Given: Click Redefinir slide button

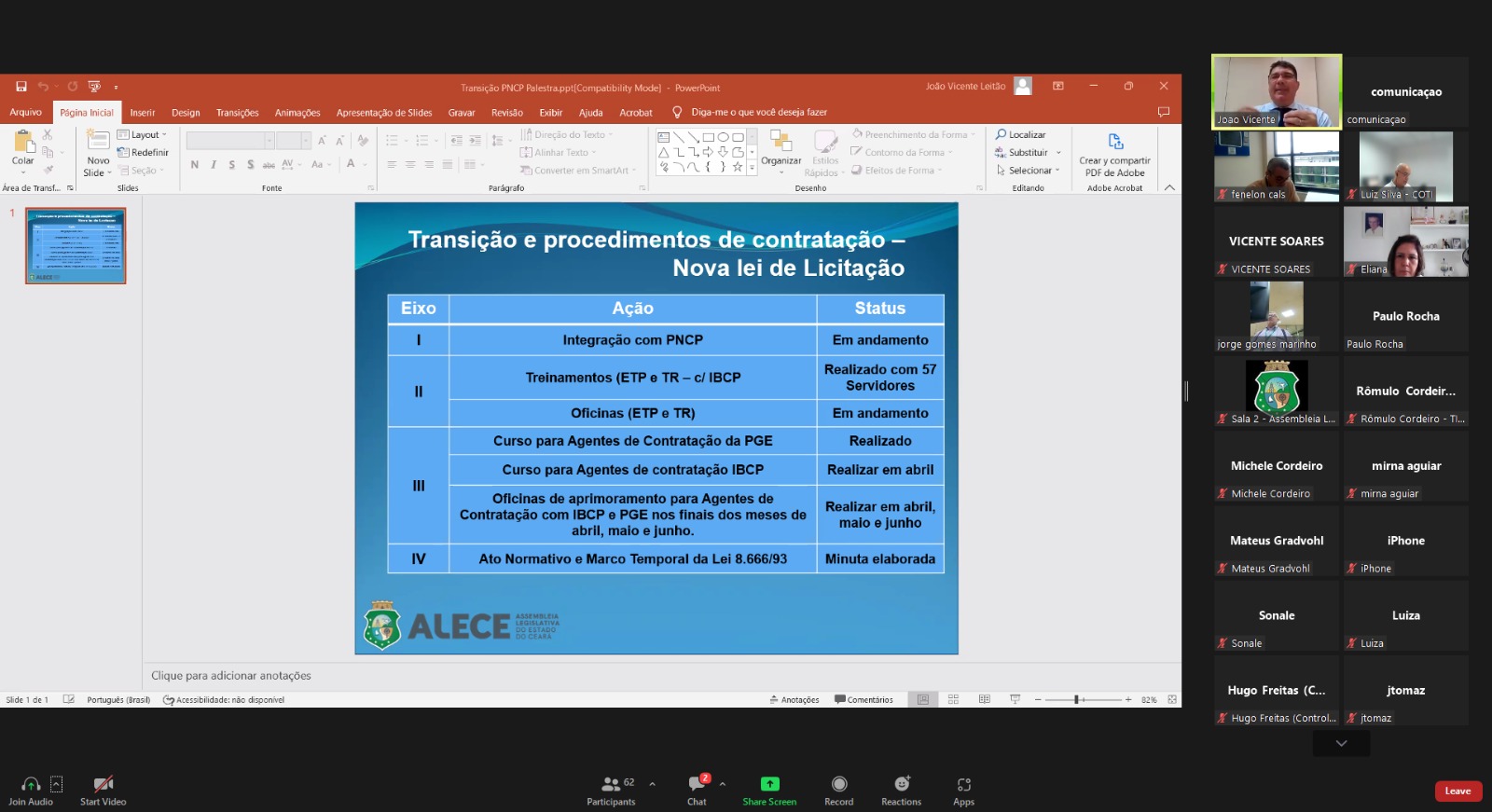Looking at the screenshot, I should (x=144, y=153).
